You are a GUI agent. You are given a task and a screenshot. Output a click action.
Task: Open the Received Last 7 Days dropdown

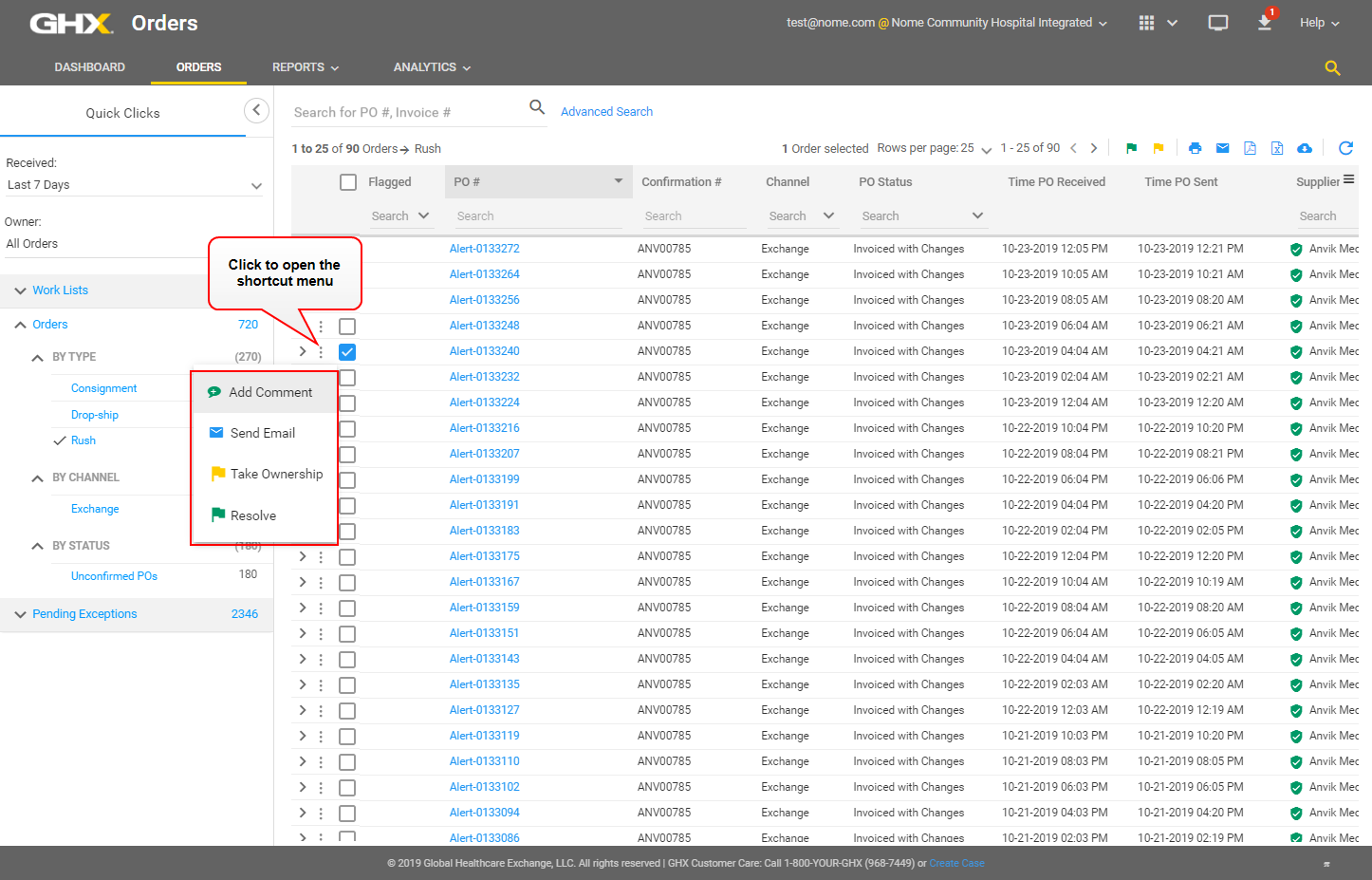[134, 185]
